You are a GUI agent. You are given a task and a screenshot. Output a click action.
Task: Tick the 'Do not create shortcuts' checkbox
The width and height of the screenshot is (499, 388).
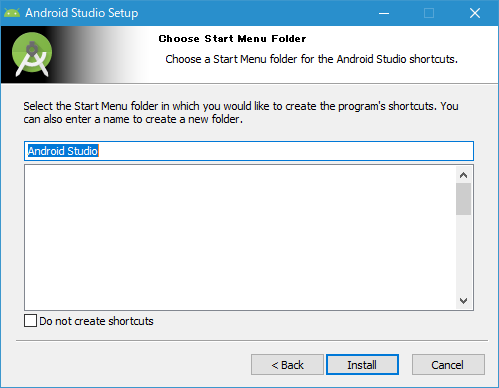(x=30, y=321)
